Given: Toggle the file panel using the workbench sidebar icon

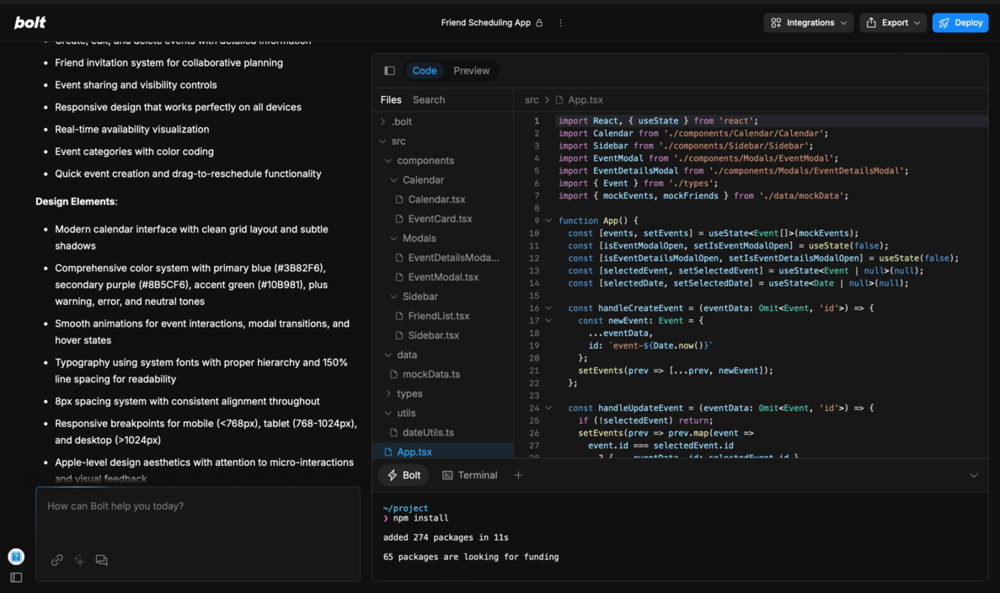Looking at the screenshot, I should [x=389, y=71].
